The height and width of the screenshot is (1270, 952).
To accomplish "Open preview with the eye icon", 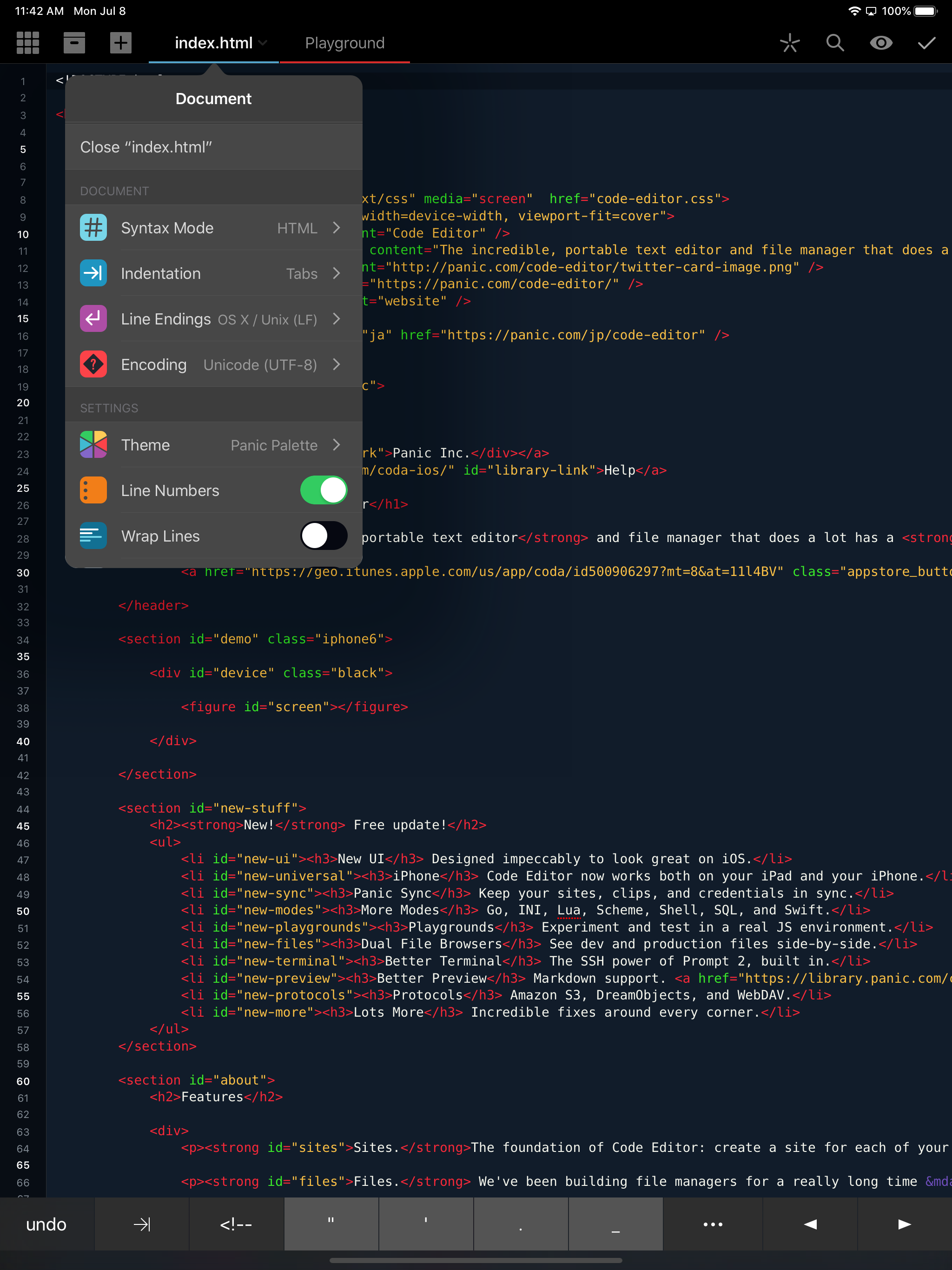I will (x=881, y=43).
